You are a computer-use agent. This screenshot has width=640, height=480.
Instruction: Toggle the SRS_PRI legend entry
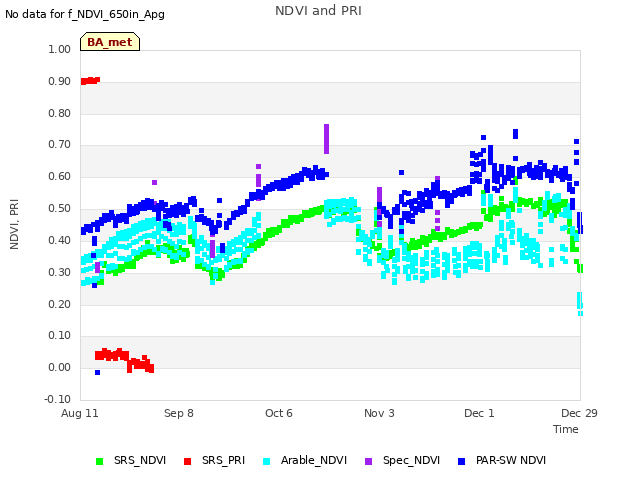tap(214, 460)
